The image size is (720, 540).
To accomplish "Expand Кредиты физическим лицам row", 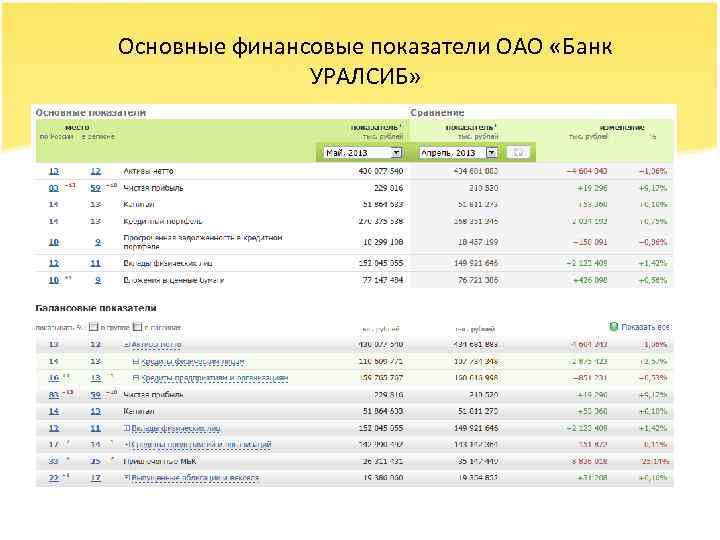I will 135,362.
